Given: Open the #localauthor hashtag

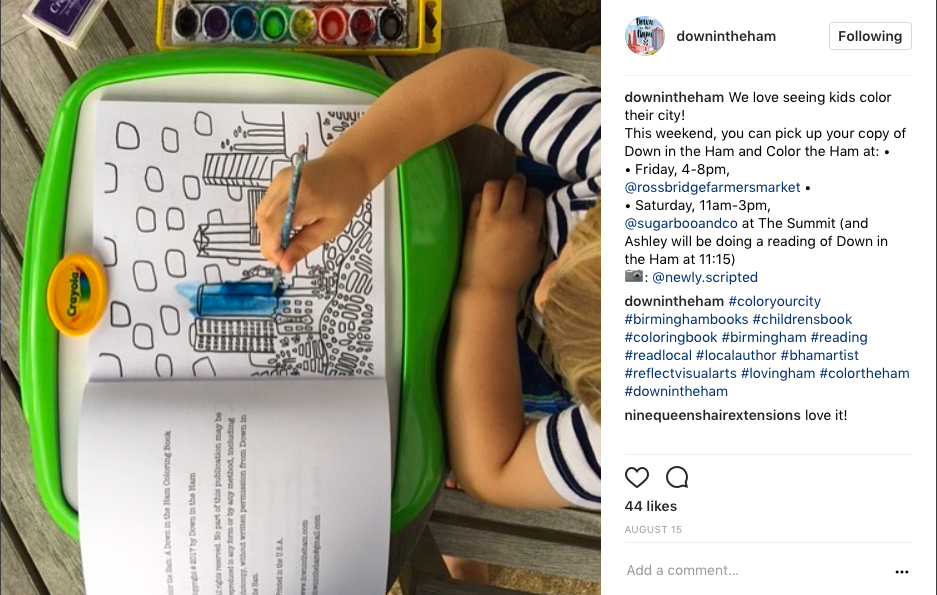Looking at the screenshot, I should 736,355.
